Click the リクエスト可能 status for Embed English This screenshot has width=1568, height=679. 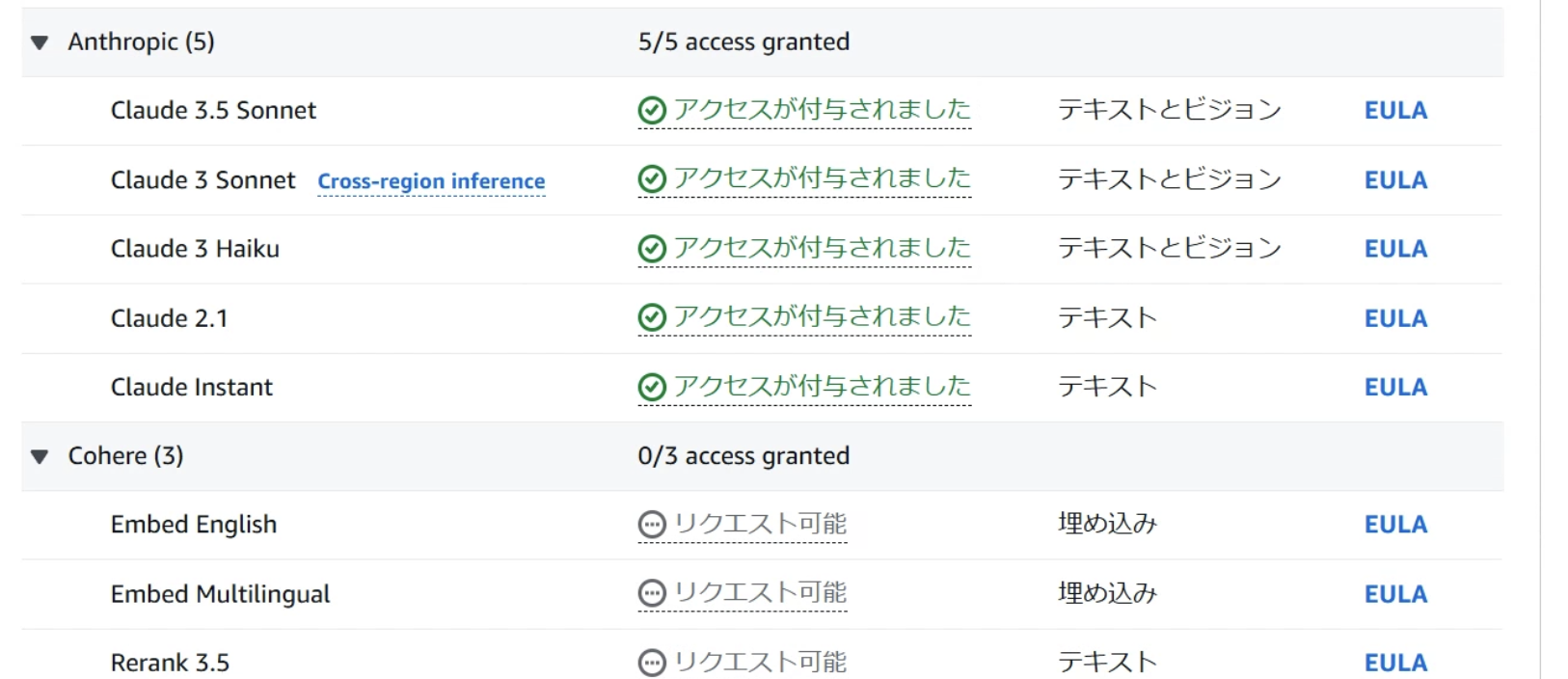760,524
